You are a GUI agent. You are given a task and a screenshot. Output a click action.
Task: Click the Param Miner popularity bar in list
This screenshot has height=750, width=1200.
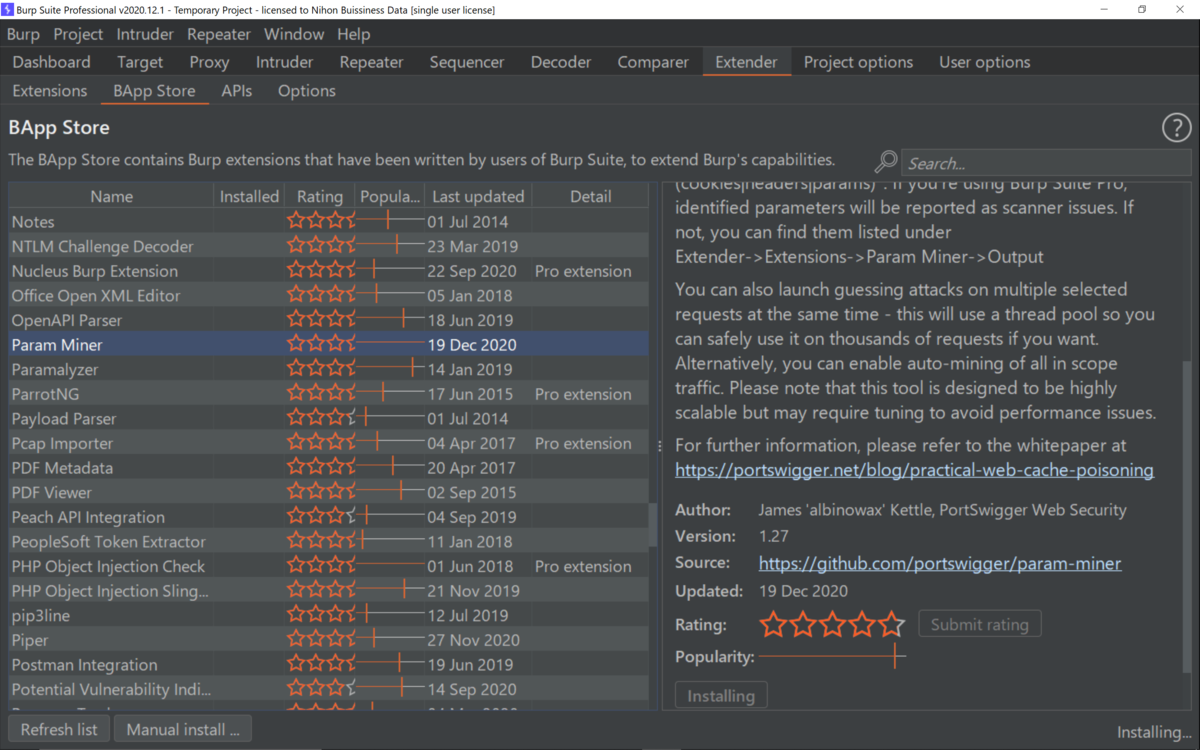coord(390,345)
